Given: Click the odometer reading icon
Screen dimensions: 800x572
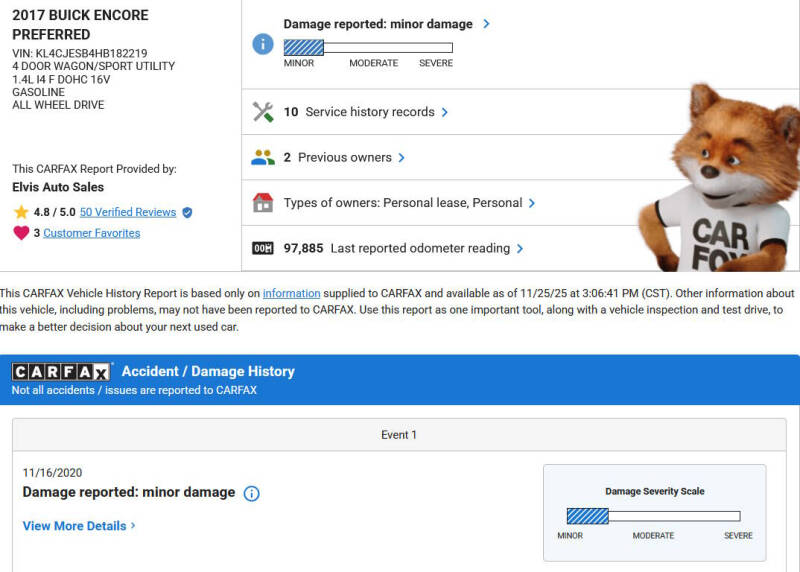Looking at the screenshot, I should coord(263,248).
